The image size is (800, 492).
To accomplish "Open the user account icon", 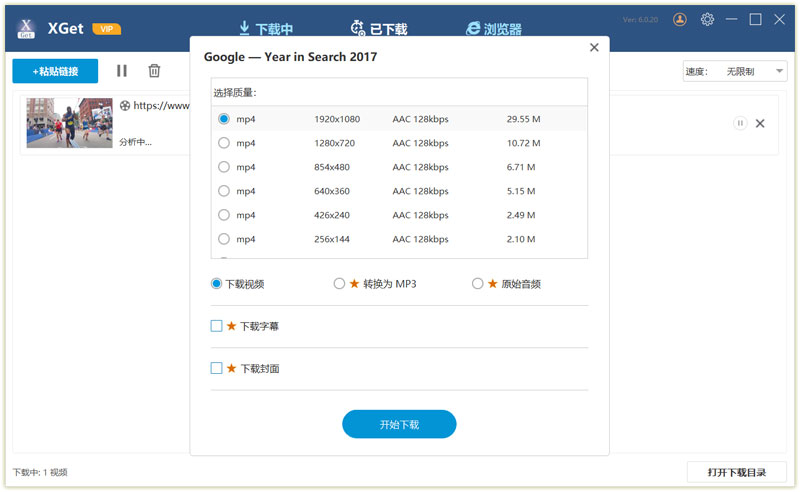I will [680, 19].
